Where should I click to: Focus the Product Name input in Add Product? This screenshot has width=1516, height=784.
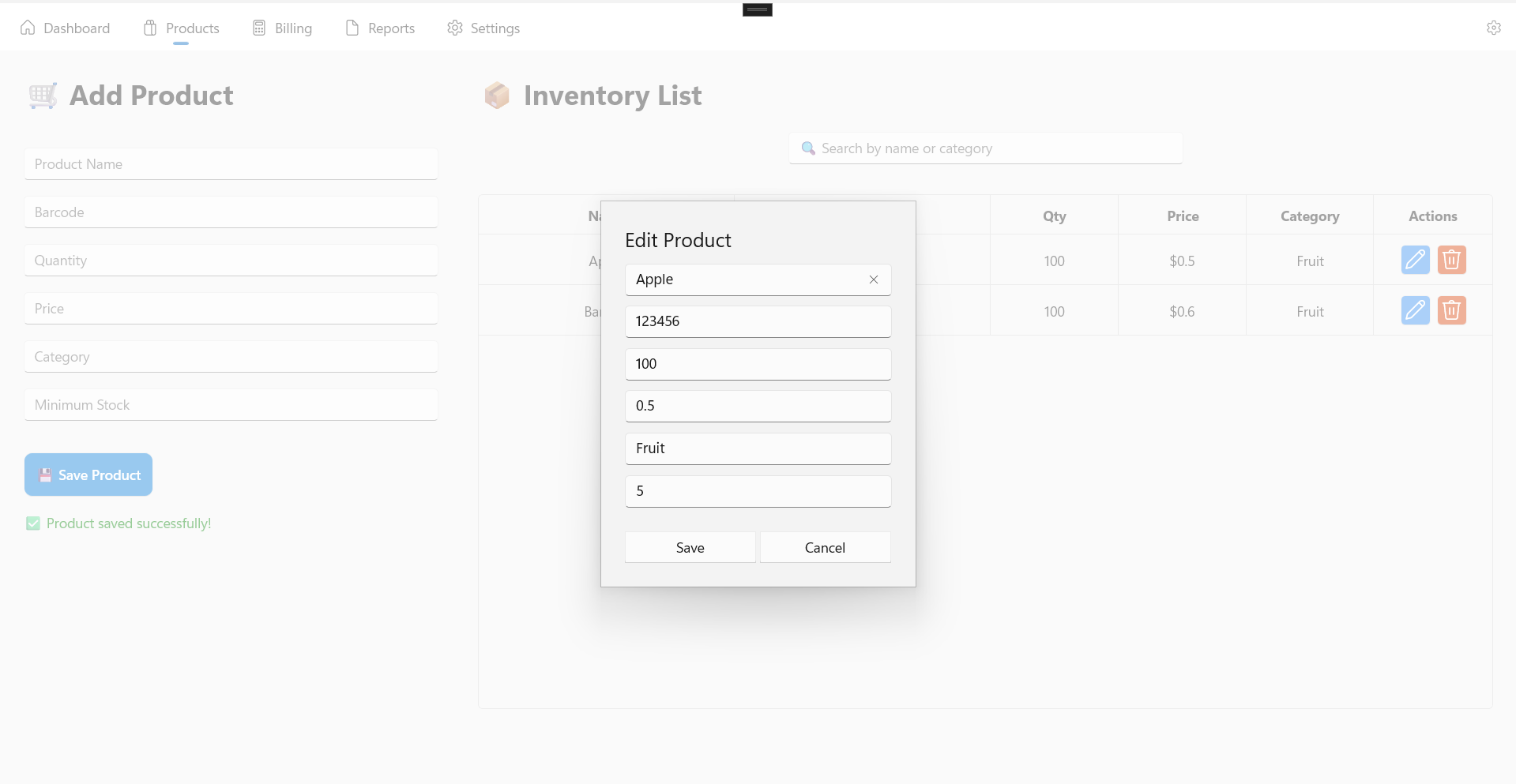(x=231, y=164)
